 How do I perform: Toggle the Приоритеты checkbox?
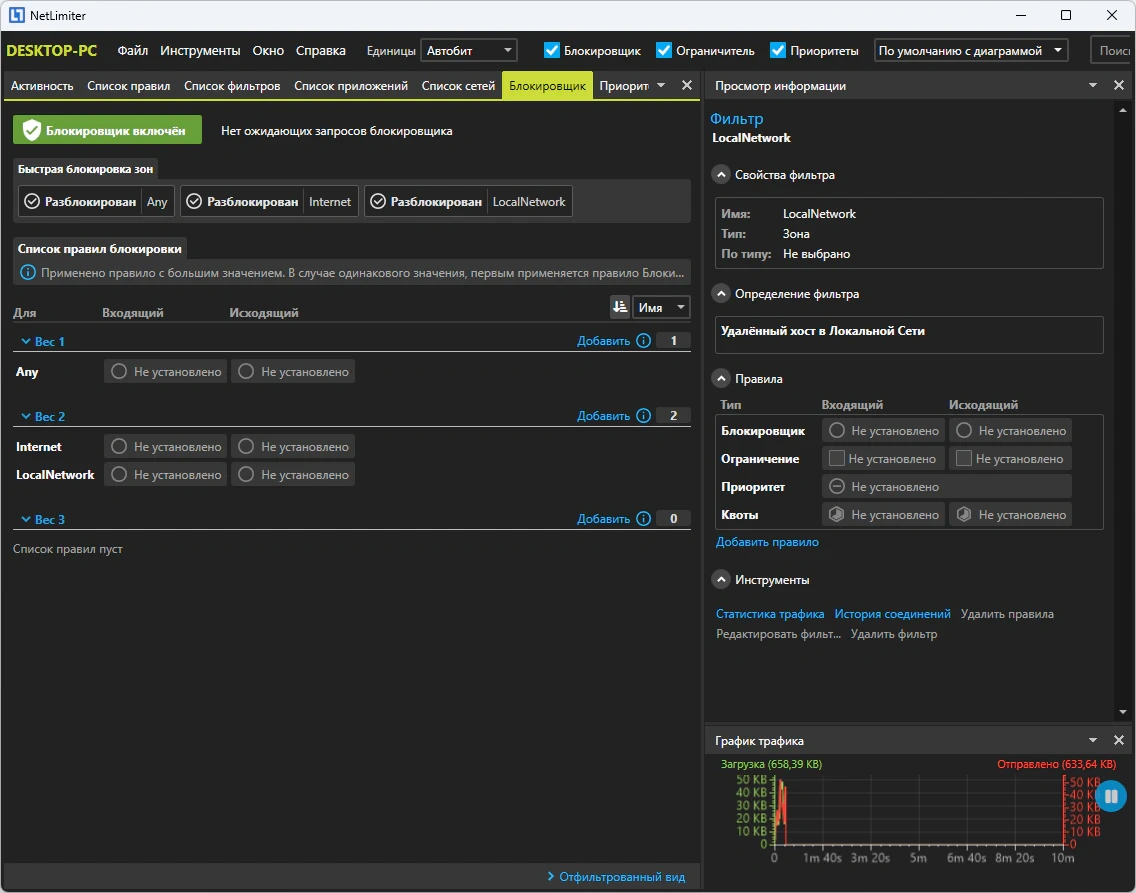tap(778, 50)
